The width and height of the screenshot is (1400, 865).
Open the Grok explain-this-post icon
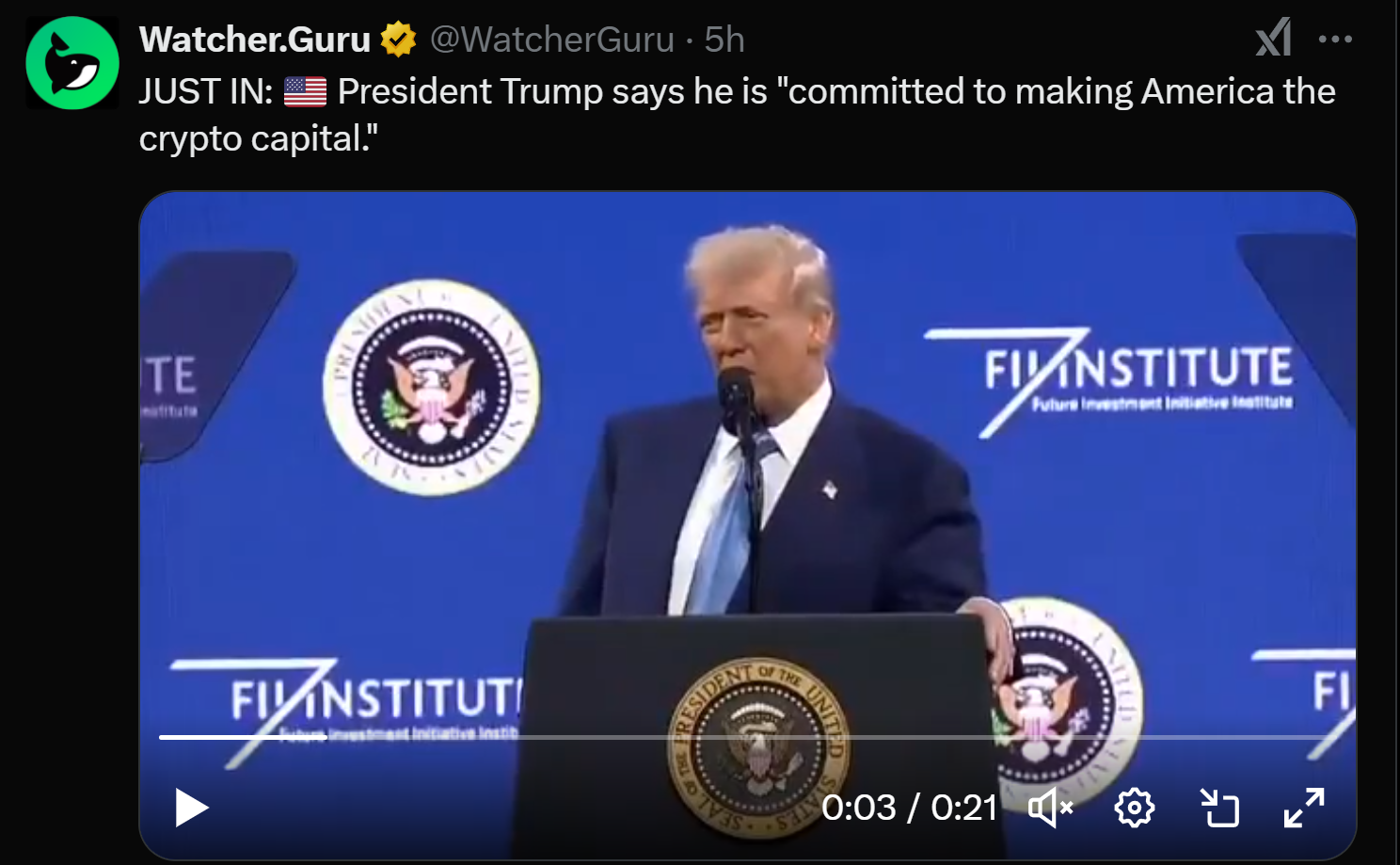pos(1273,39)
